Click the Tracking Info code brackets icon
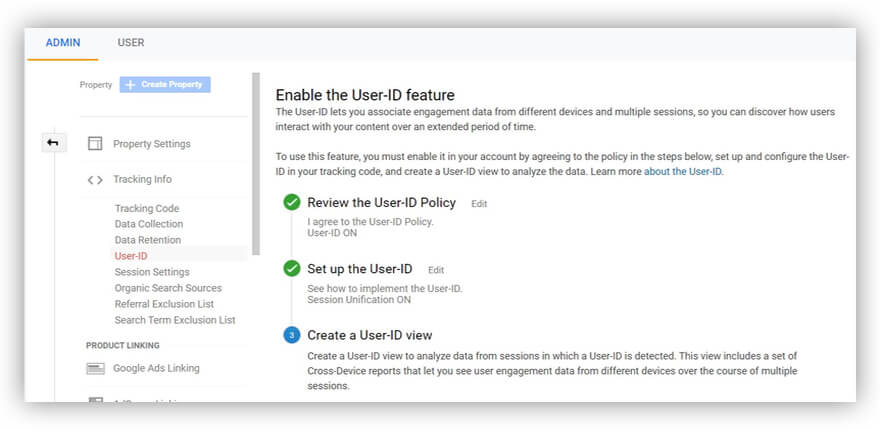The image size is (880, 430). (95, 180)
